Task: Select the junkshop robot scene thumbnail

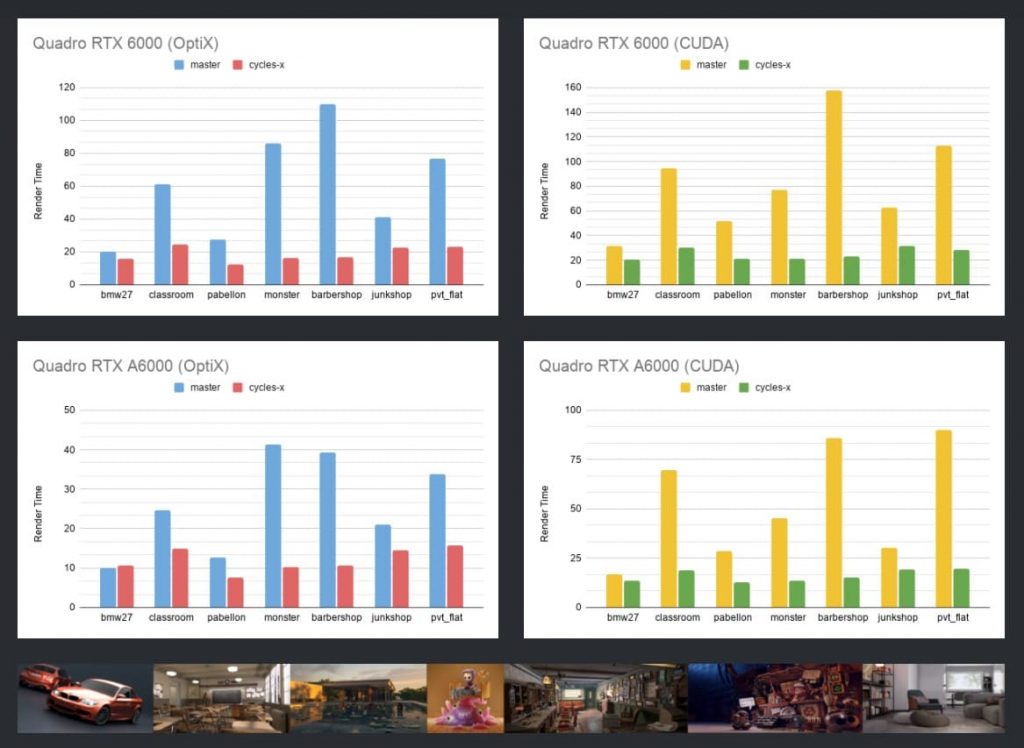Action: 774,697
